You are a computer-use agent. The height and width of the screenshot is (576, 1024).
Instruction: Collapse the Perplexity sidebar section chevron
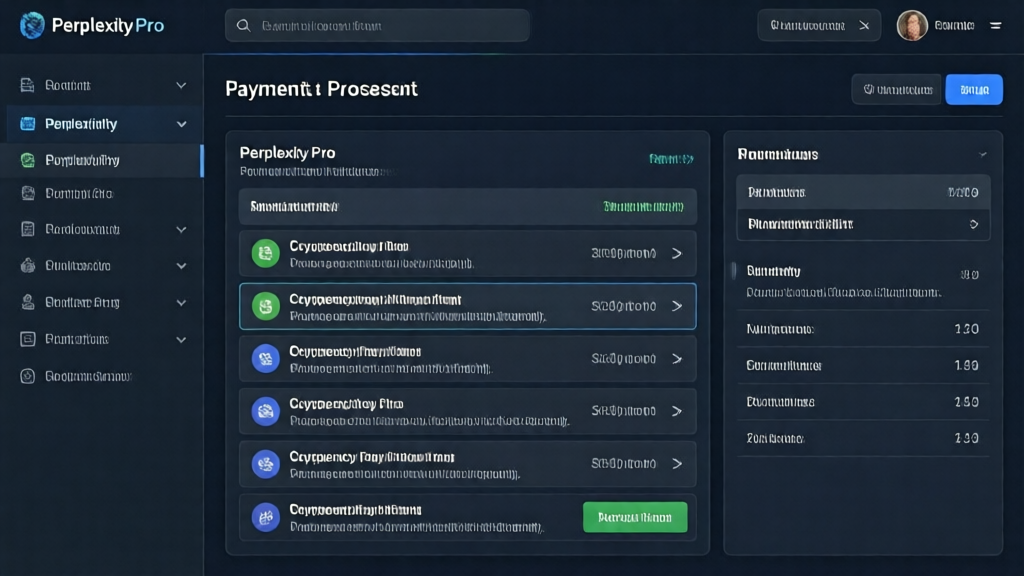pyautogui.click(x=181, y=124)
